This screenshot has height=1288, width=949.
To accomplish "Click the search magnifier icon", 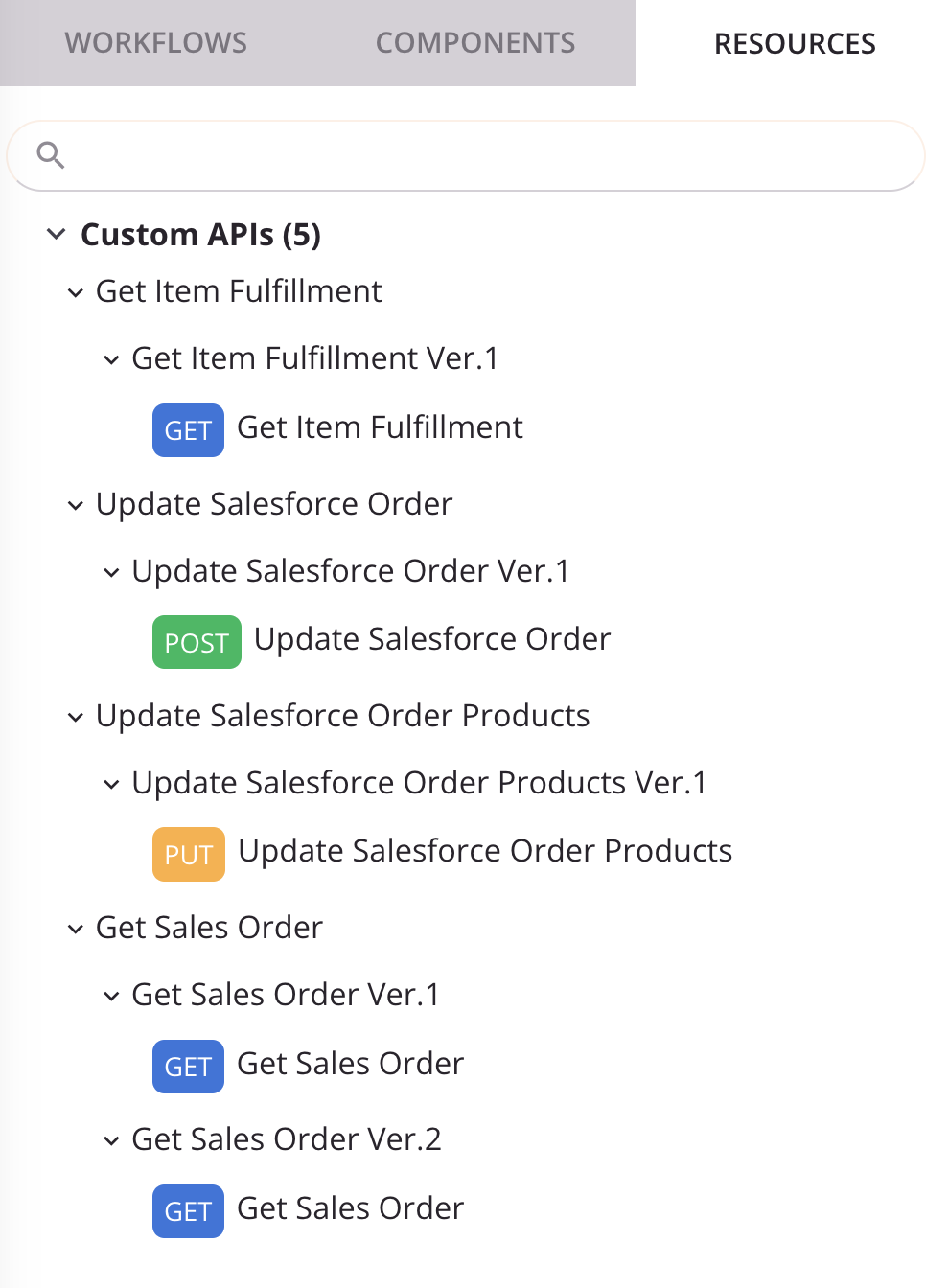I will point(51,154).
